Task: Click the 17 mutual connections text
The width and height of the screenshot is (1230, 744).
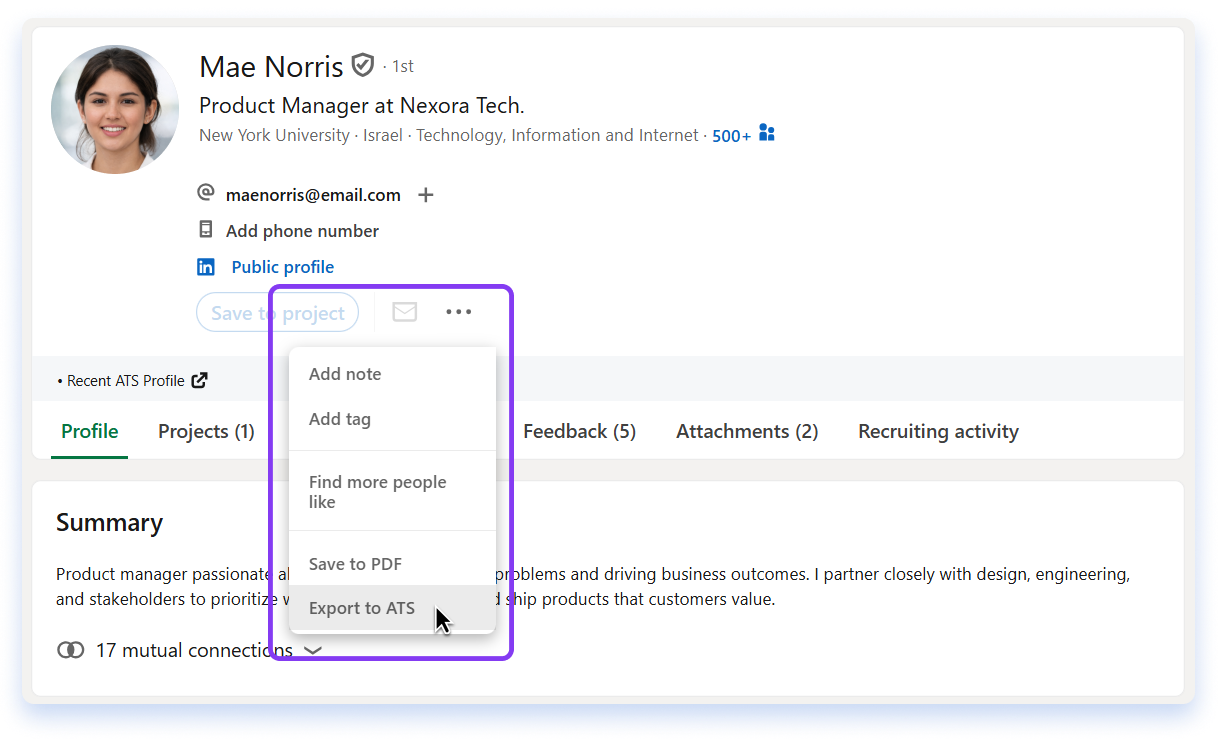Action: [194, 651]
